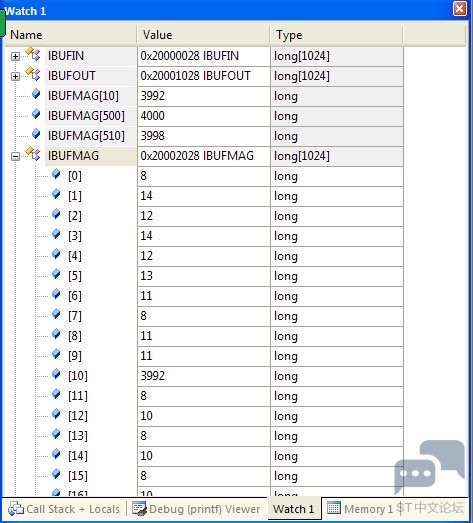The width and height of the screenshot is (473, 523).
Task: Click the IBUFIN array variable icon
Action: tap(33, 54)
